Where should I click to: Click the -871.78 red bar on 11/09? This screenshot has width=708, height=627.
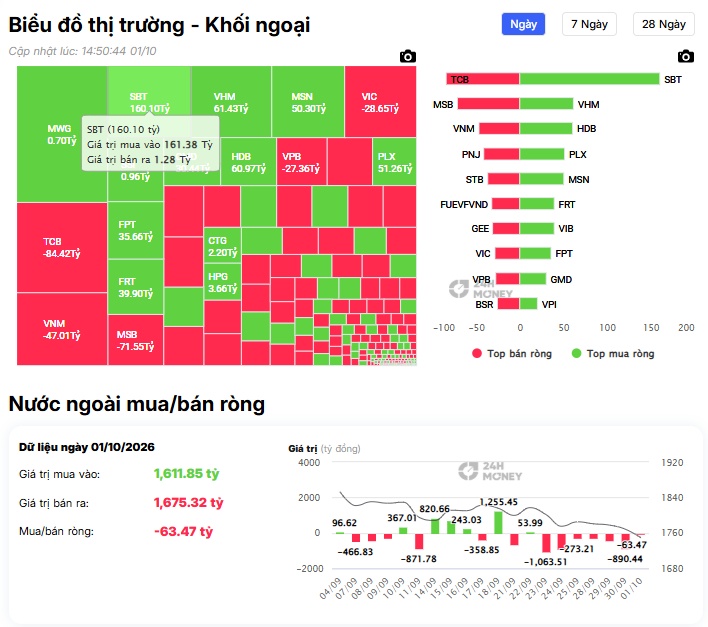419,542
